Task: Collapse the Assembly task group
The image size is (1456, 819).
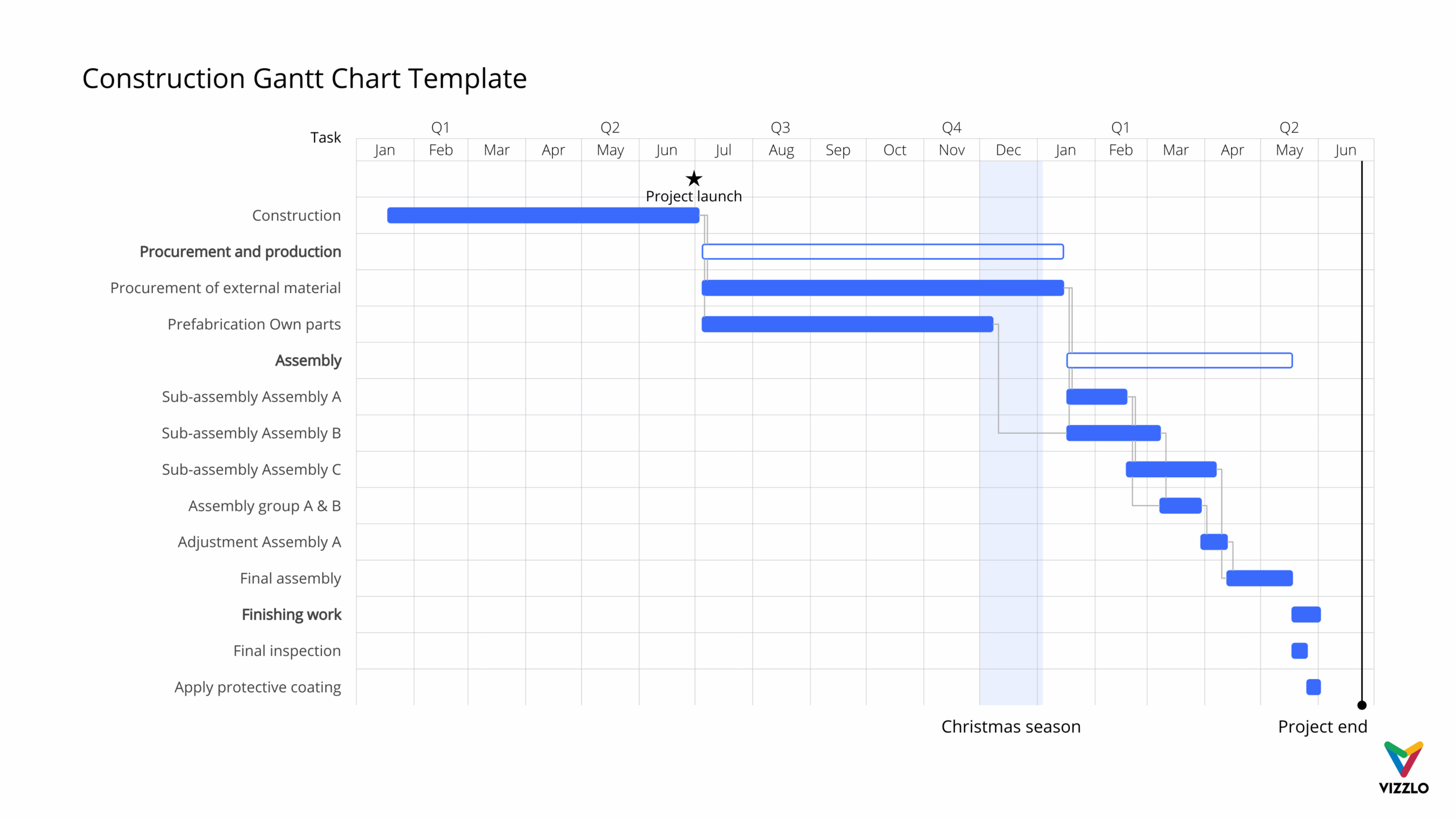Action: click(308, 360)
